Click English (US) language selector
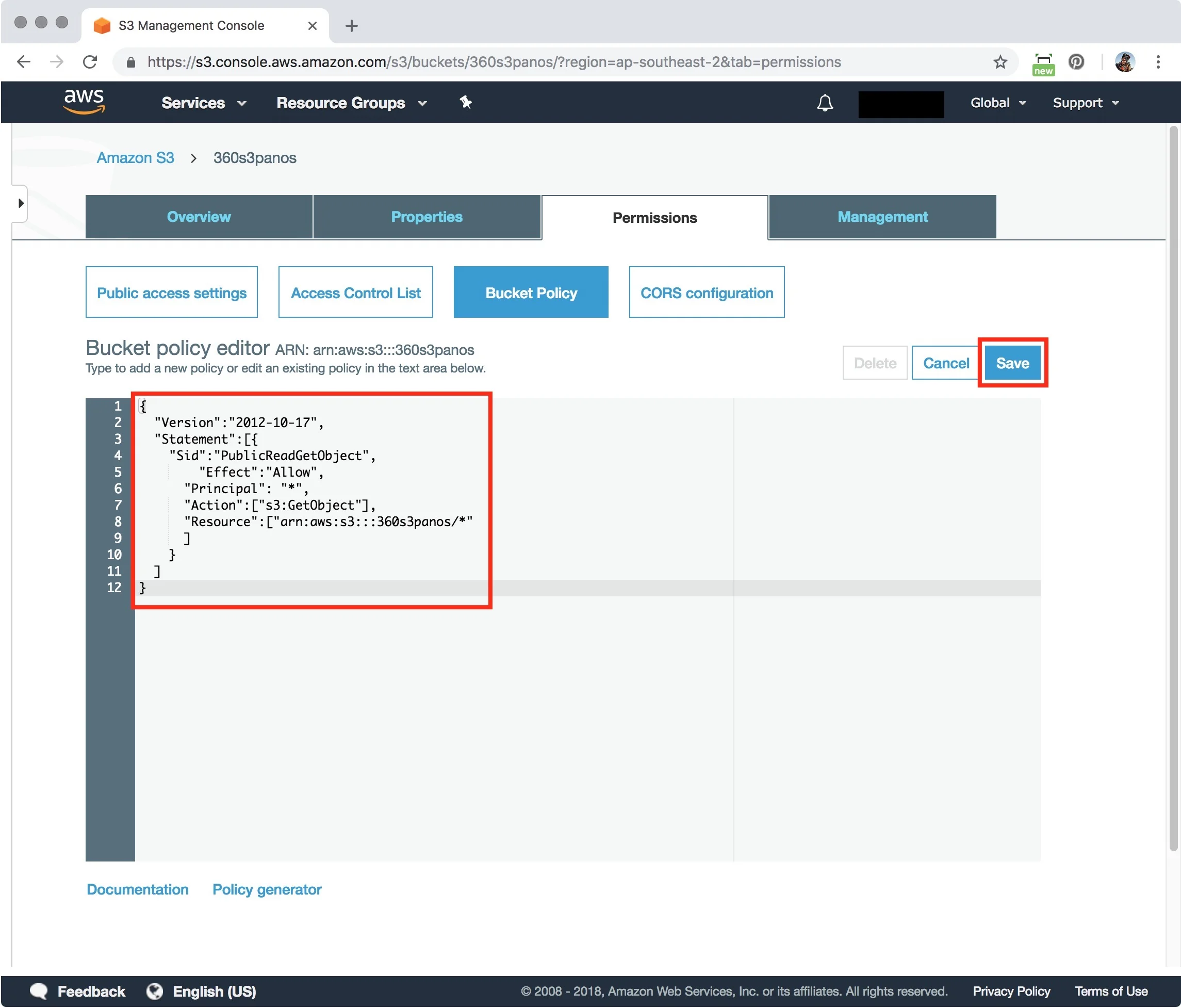The width and height of the screenshot is (1181, 1008). pos(215,991)
